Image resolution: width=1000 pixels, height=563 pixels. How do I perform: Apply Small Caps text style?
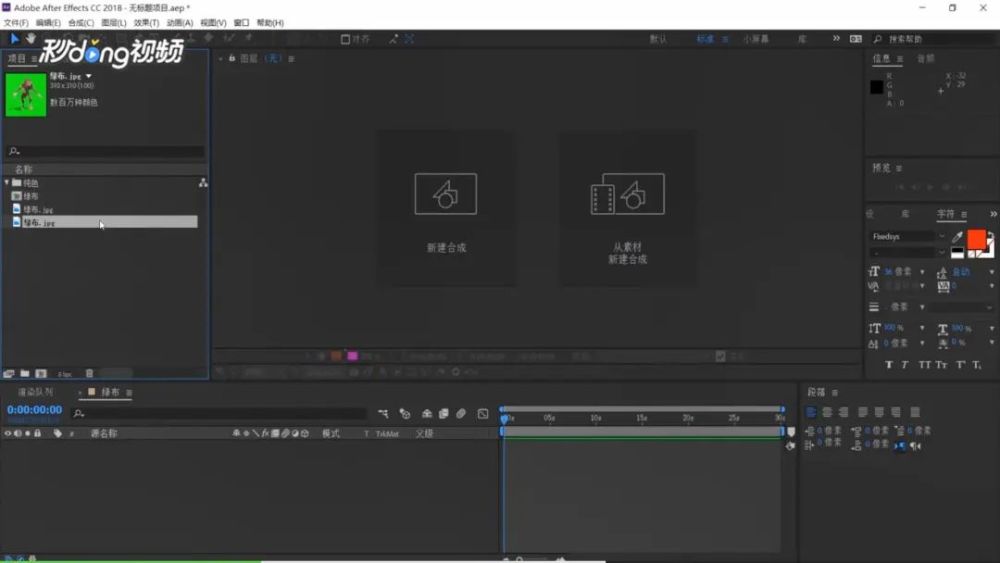click(x=941, y=365)
